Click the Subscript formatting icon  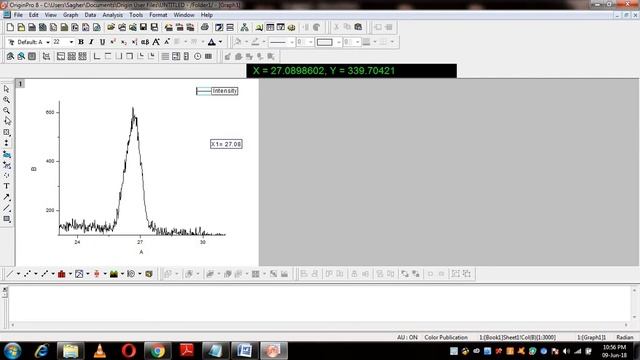tap(124, 42)
